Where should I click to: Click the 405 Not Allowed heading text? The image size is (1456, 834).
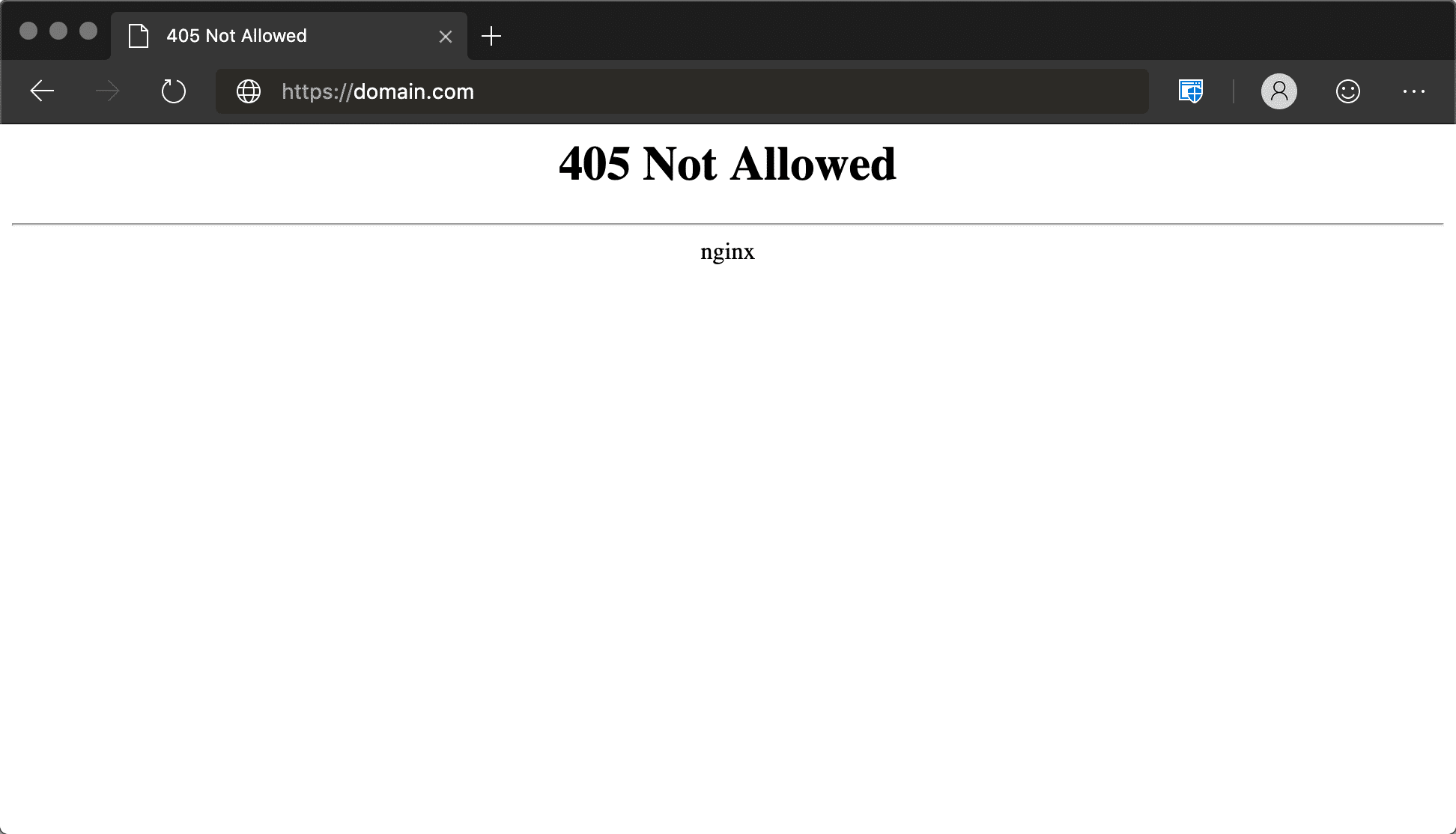[728, 164]
